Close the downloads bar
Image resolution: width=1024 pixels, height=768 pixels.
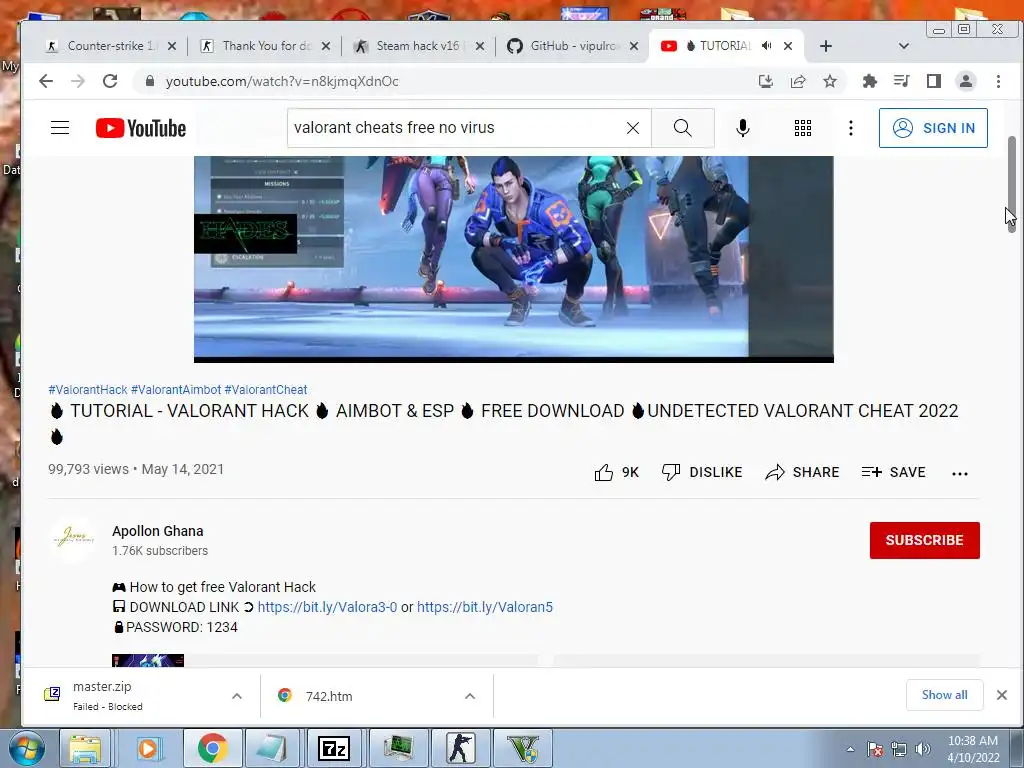coord(1002,695)
